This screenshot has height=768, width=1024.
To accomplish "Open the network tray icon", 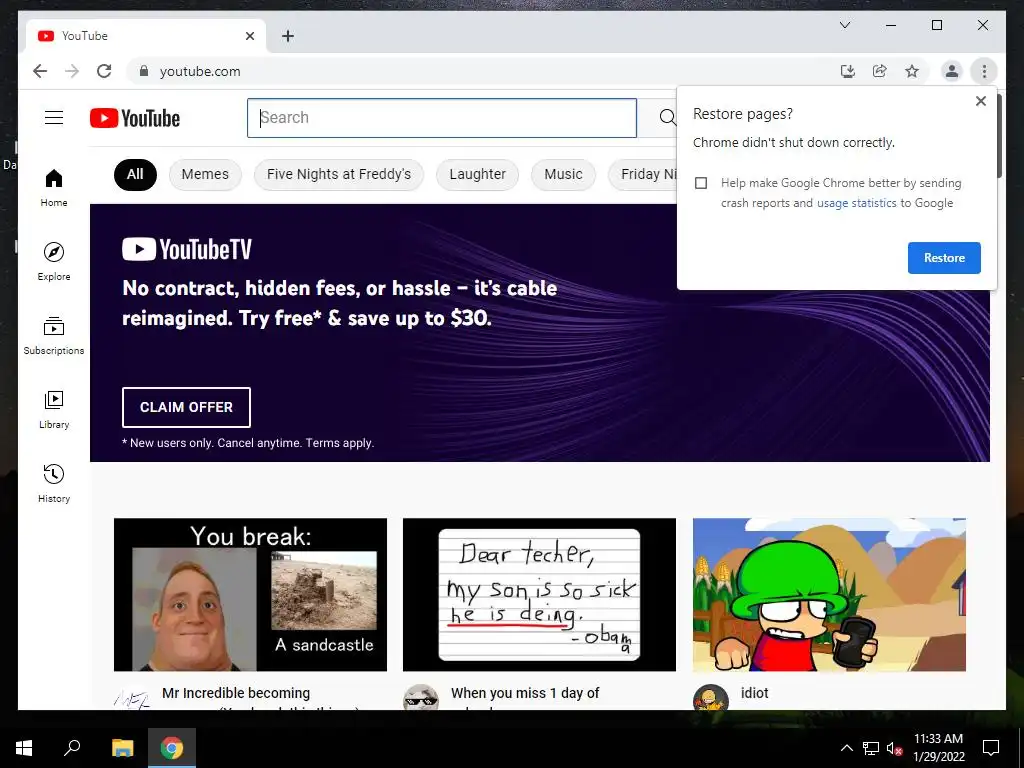I will click(x=871, y=748).
